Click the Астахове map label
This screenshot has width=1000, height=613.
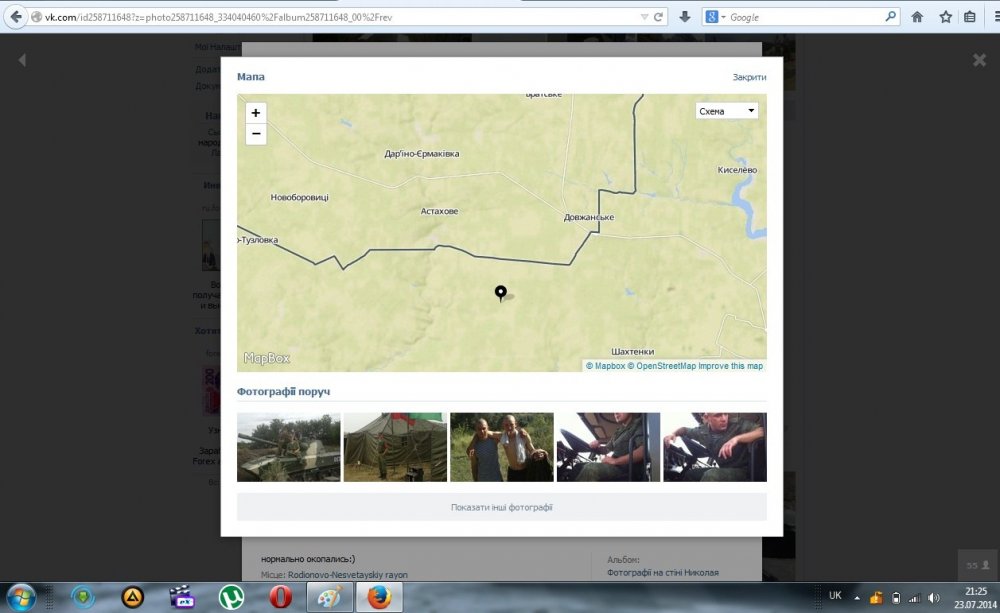[439, 211]
